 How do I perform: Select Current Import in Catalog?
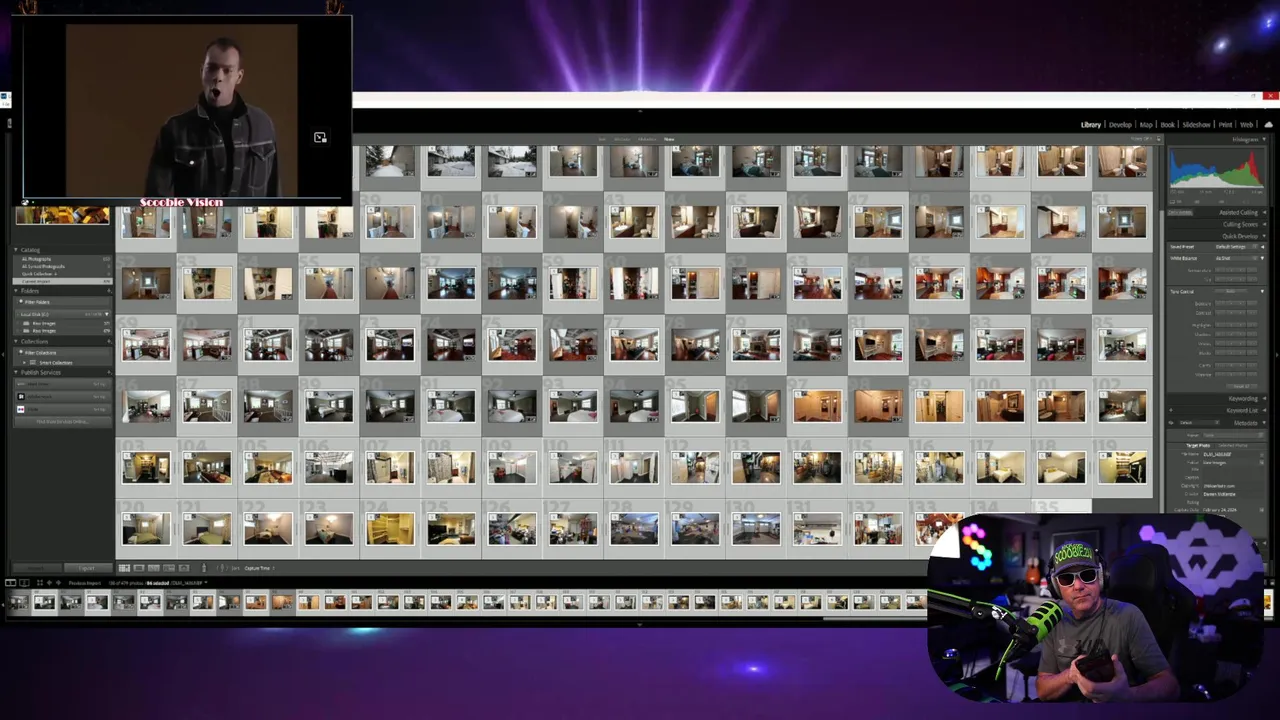click(61, 281)
